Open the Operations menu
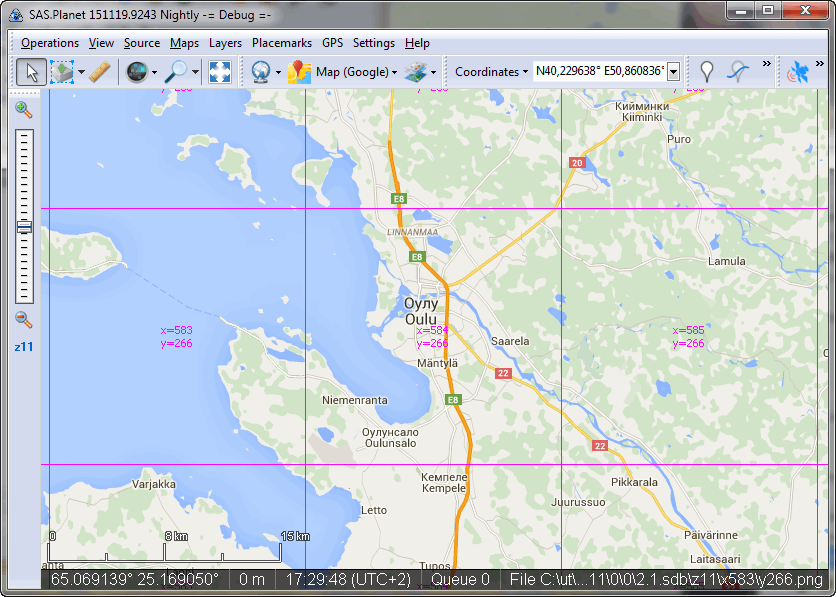Screen dimensions: 836x597 click(50, 43)
